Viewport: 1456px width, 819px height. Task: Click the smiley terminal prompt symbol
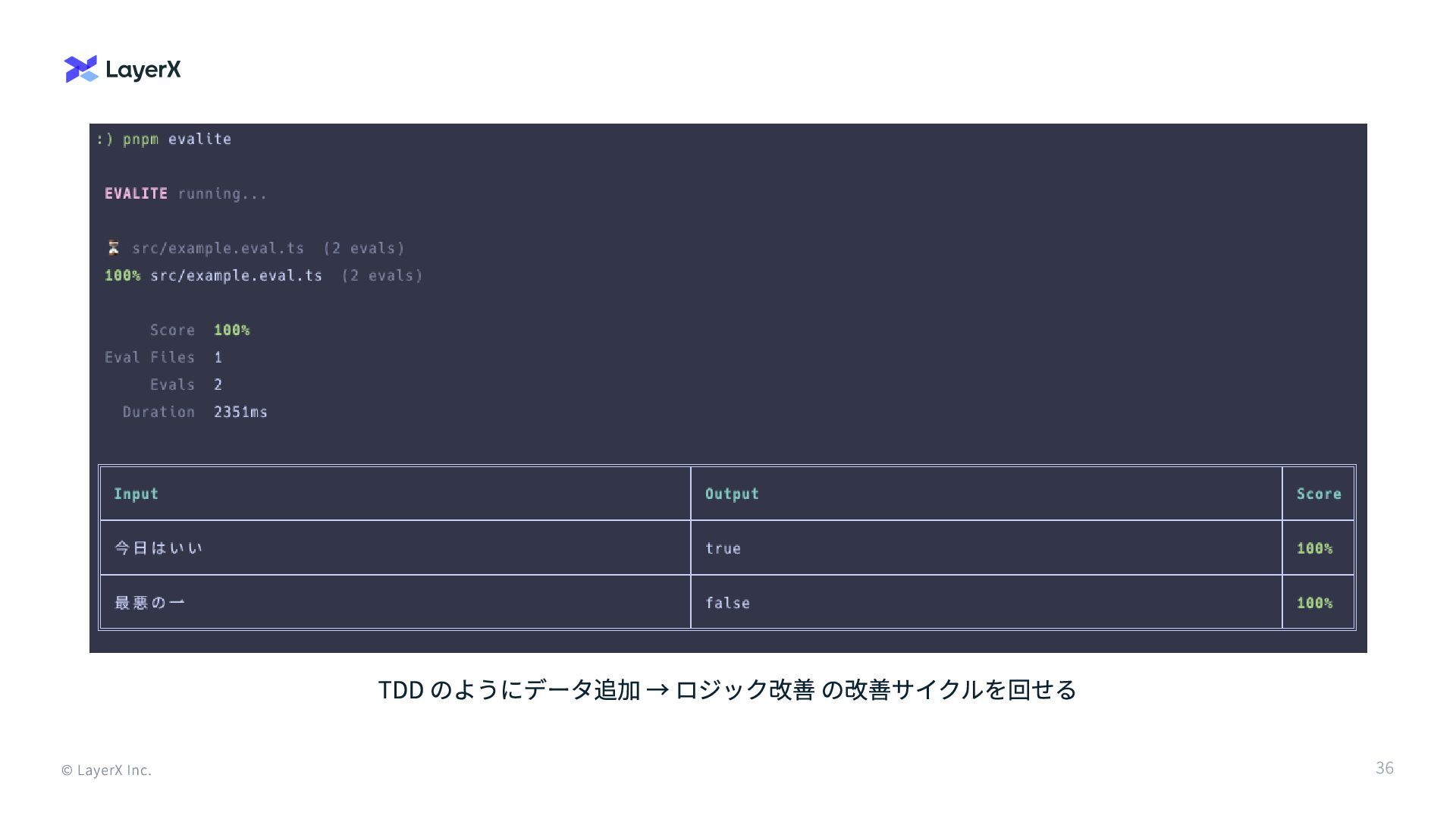[x=105, y=139]
